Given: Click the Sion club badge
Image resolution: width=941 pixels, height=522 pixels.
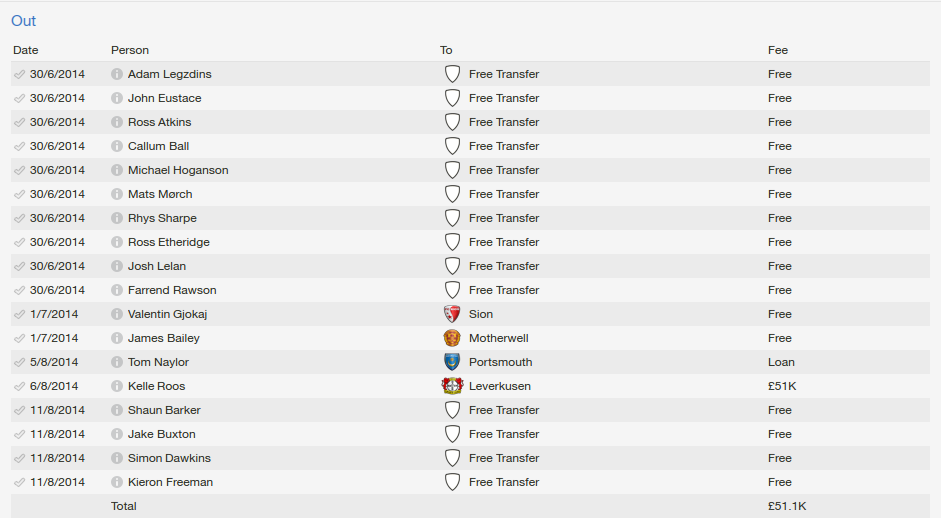Looking at the screenshot, I should point(452,314).
